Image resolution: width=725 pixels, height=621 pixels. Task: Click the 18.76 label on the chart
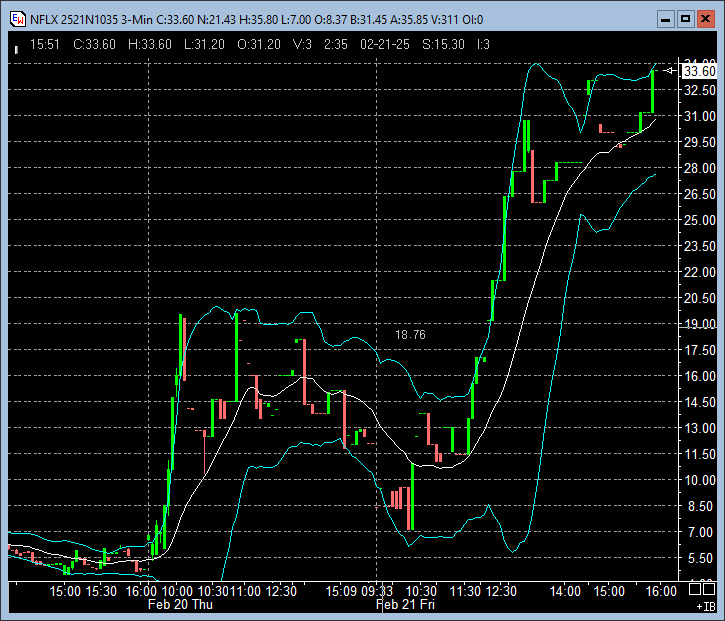point(410,335)
